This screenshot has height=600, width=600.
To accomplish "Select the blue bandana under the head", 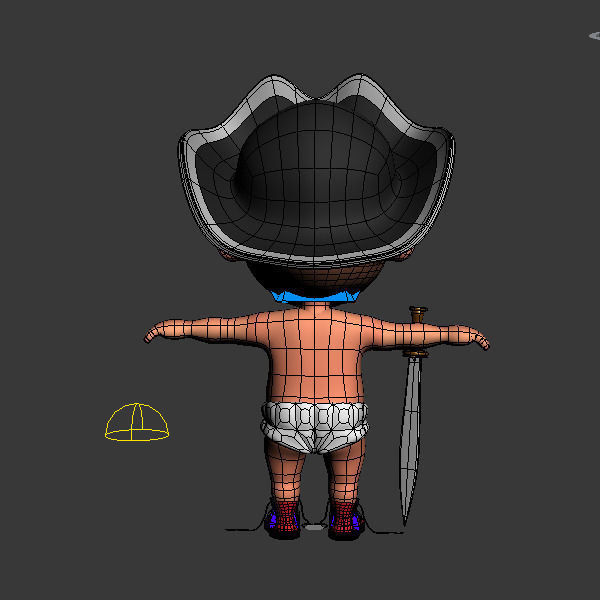I will point(315,296).
